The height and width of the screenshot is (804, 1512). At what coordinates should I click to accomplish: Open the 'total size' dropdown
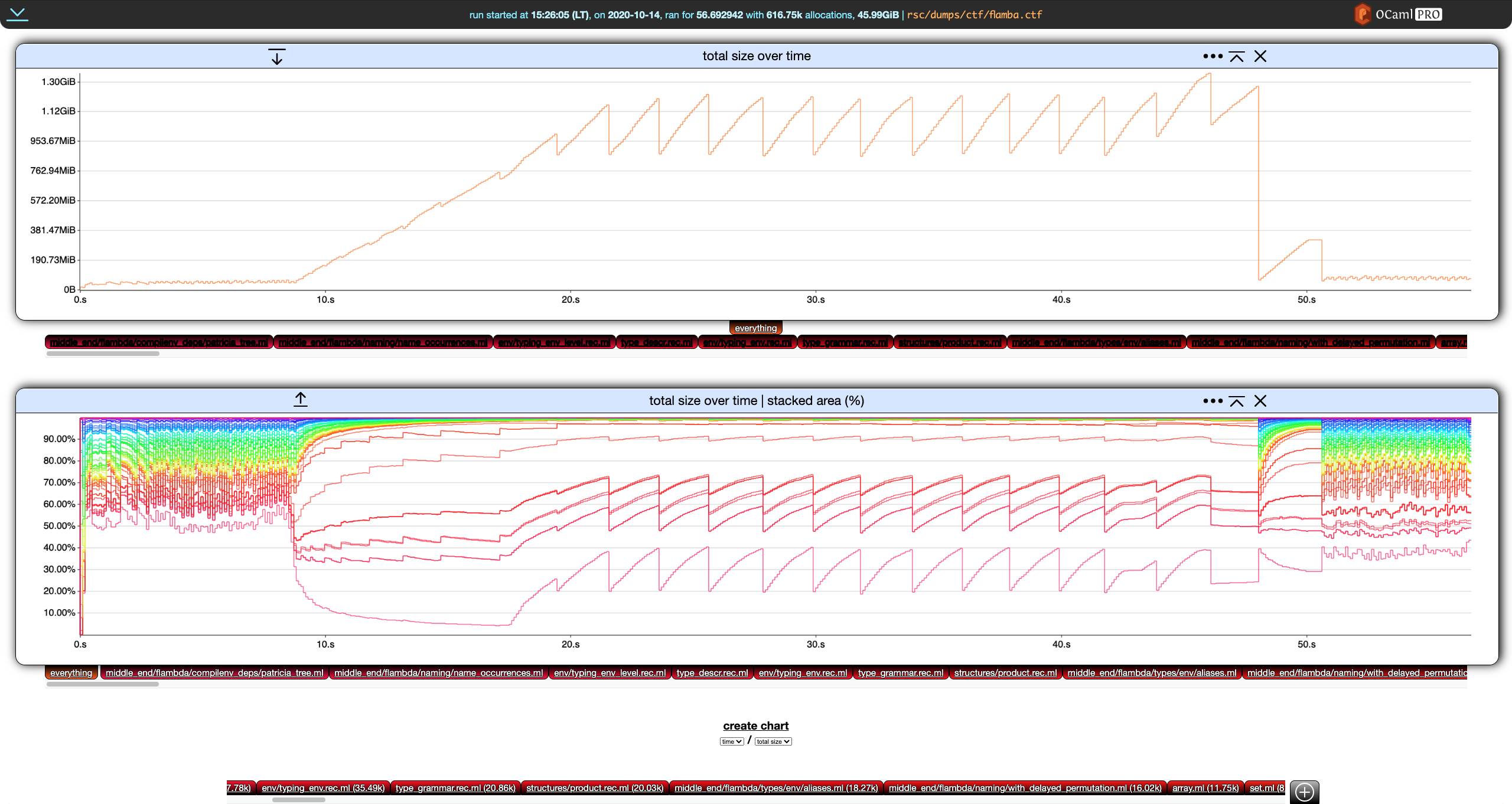tap(773, 741)
